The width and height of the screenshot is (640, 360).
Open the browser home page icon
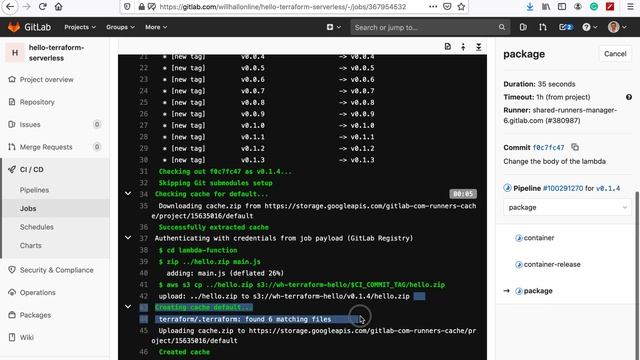coord(58,7)
